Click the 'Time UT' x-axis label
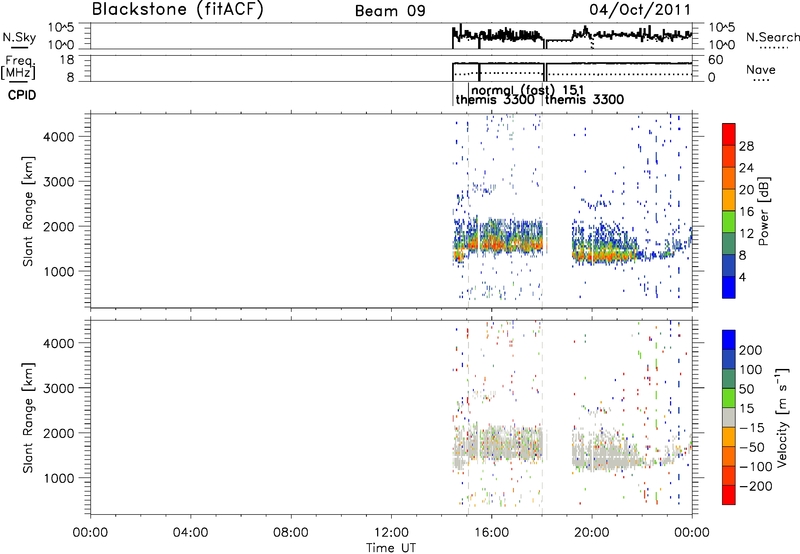The width and height of the screenshot is (800, 554). pos(391,548)
